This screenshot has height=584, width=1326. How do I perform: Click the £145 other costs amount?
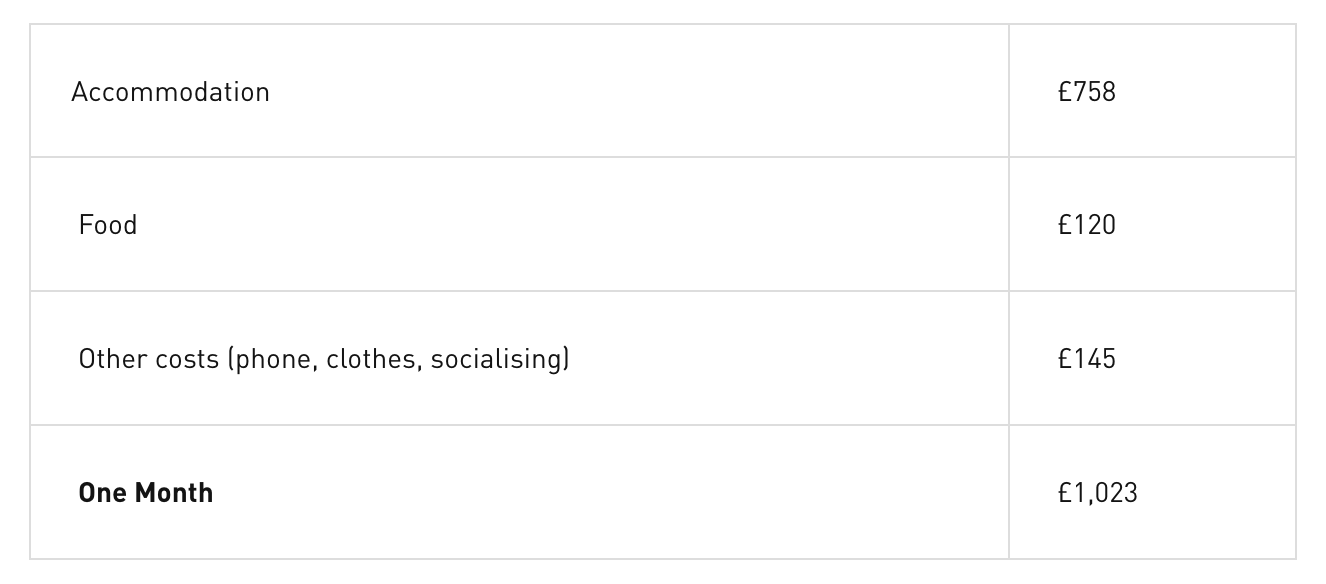[1086, 359]
